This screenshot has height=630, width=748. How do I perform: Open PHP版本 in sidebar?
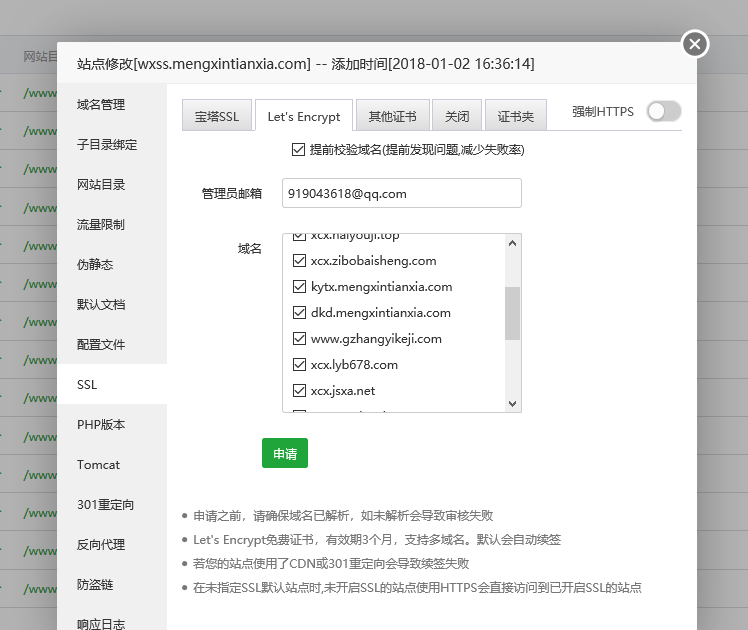[x=112, y=424]
